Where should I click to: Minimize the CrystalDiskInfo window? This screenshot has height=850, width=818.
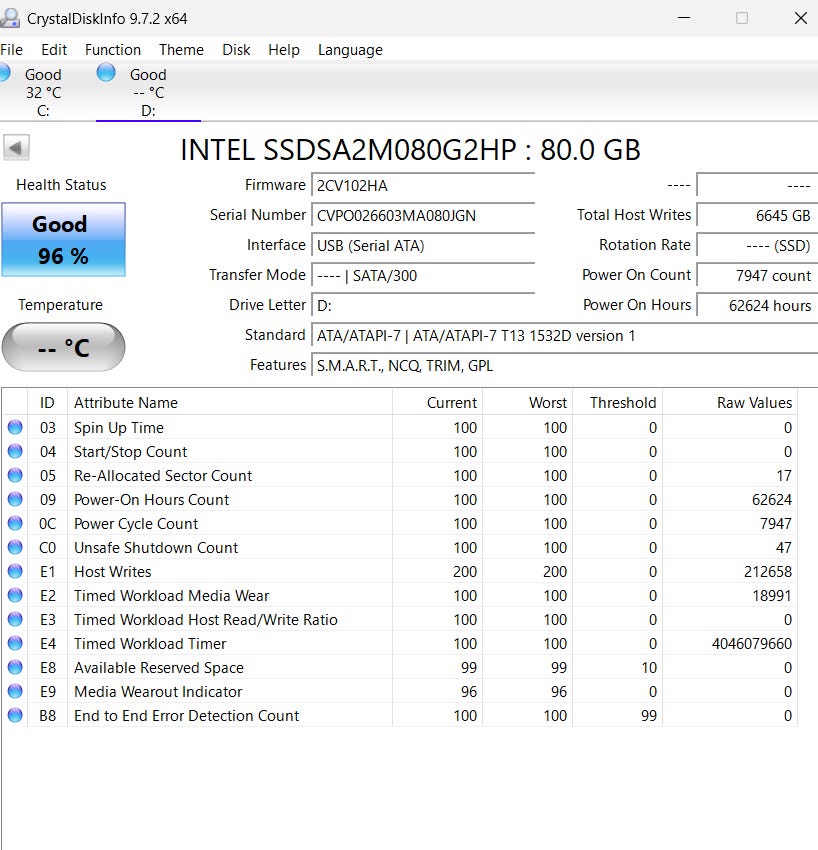pyautogui.click(x=684, y=18)
